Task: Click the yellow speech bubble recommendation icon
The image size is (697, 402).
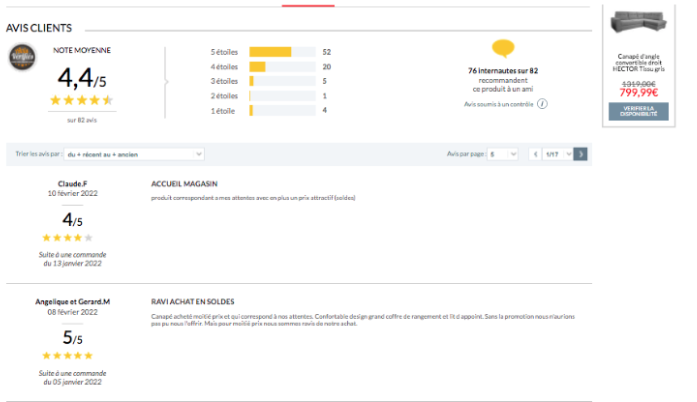Action: click(x=503, y=48)
